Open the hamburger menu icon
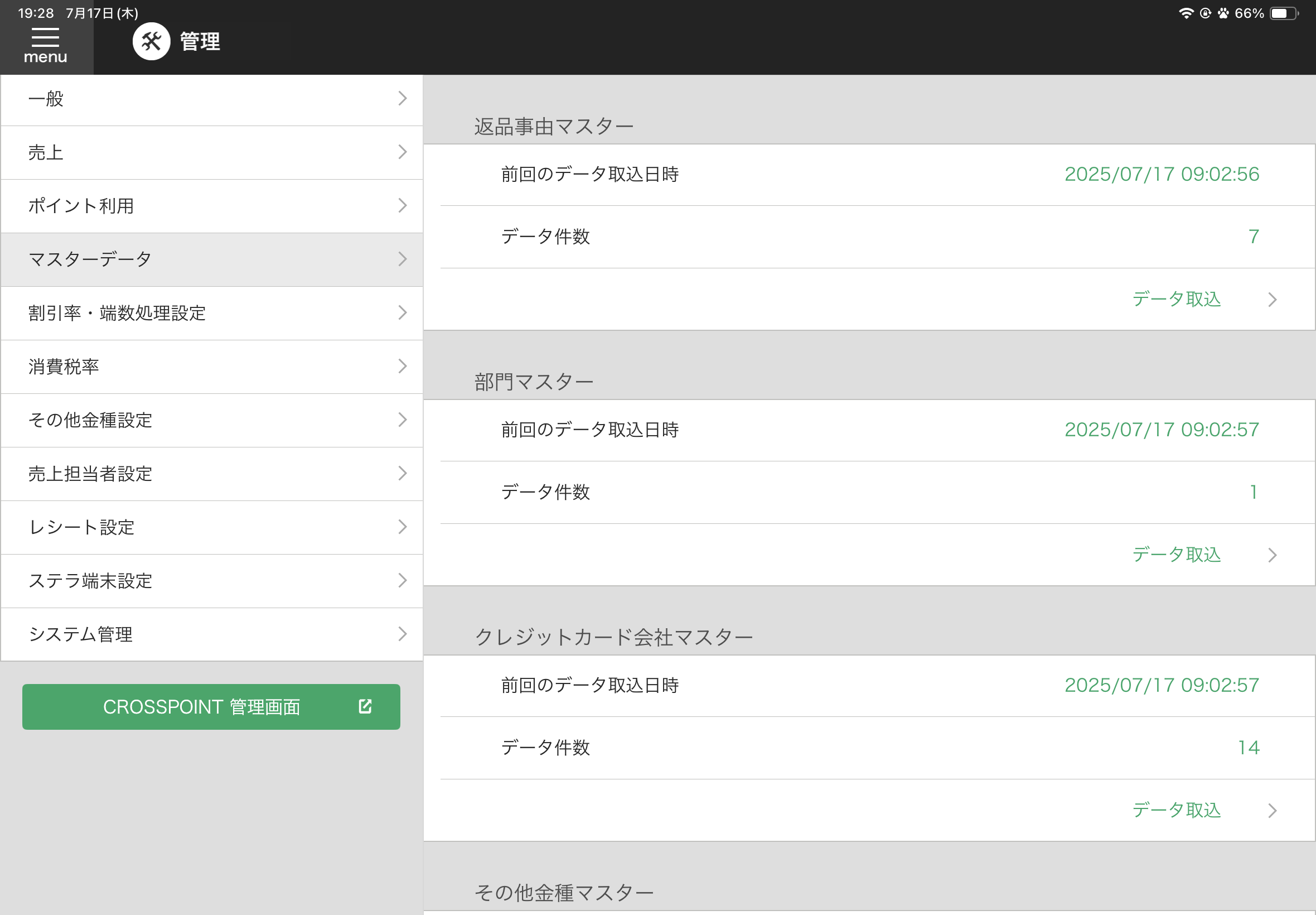The width and height of the screenshot is (1316, 915). pos(45,38)
